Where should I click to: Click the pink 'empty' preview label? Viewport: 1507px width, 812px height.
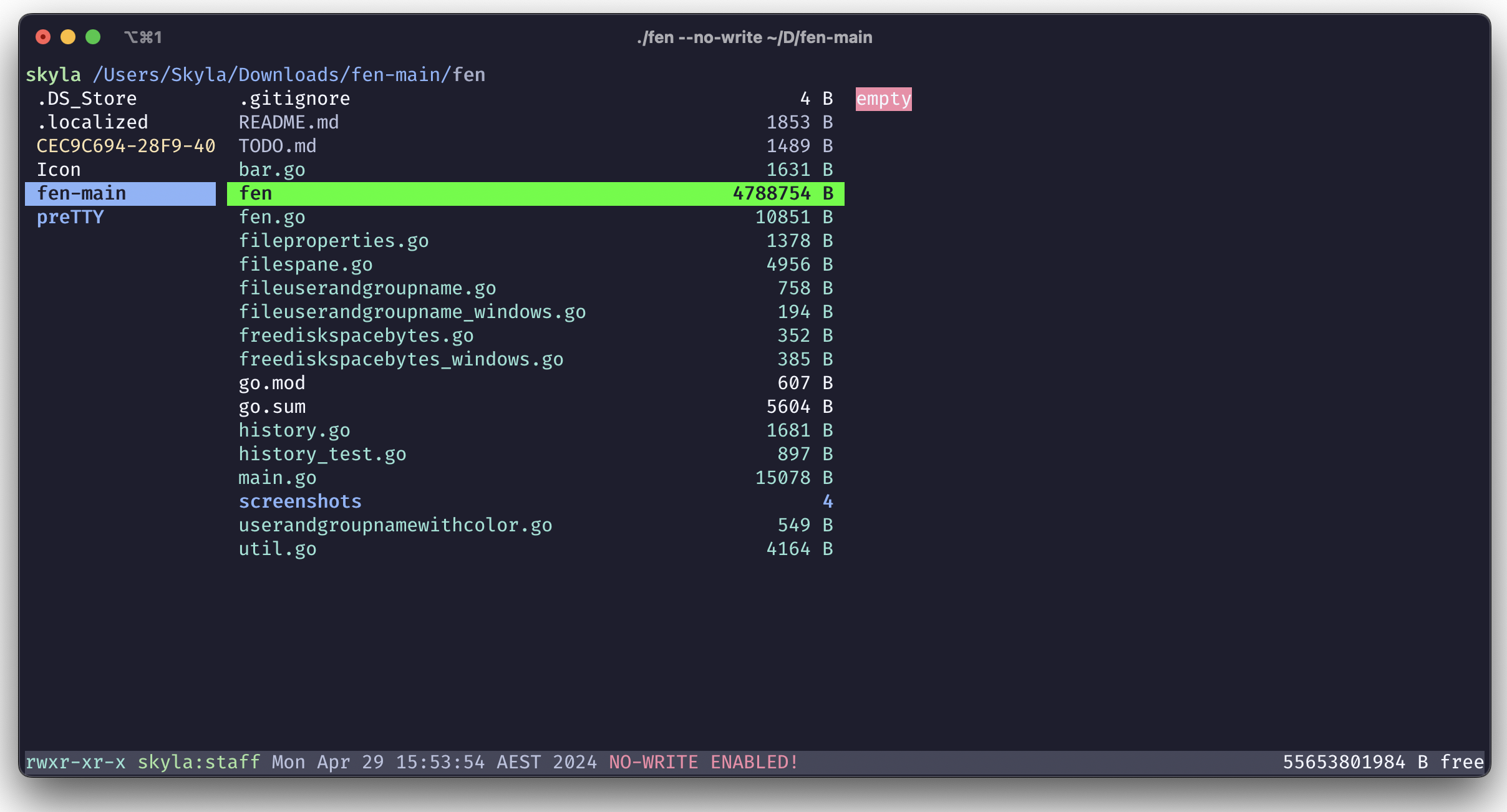(883, 99)
